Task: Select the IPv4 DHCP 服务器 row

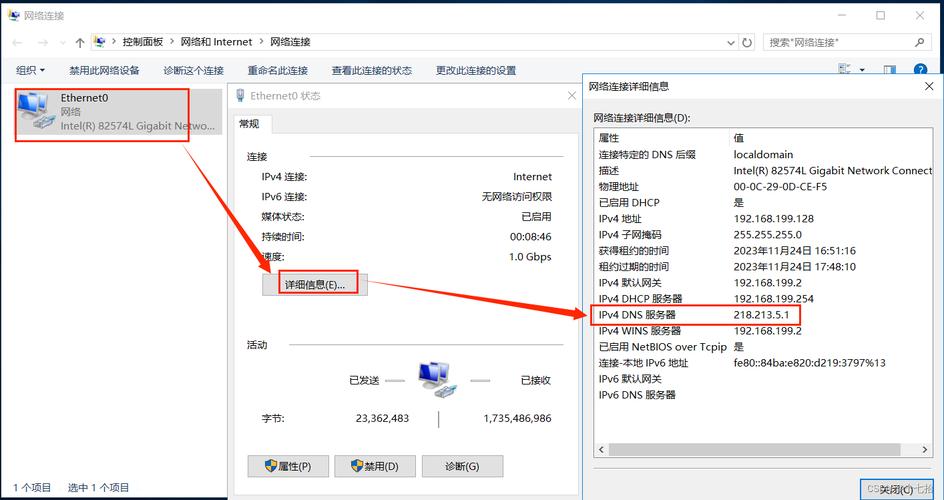Action: click(x=763, y=298)
